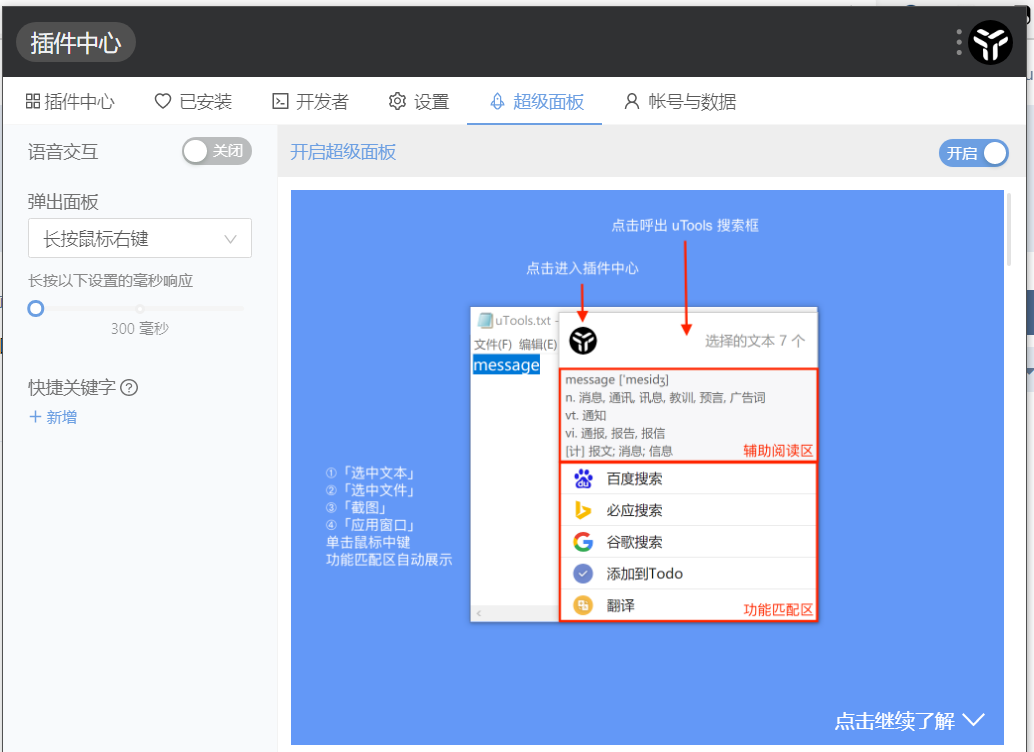Click the rocket icon beside 超级面板
This screenshot has width=1034, height=752.
(497, 101)
